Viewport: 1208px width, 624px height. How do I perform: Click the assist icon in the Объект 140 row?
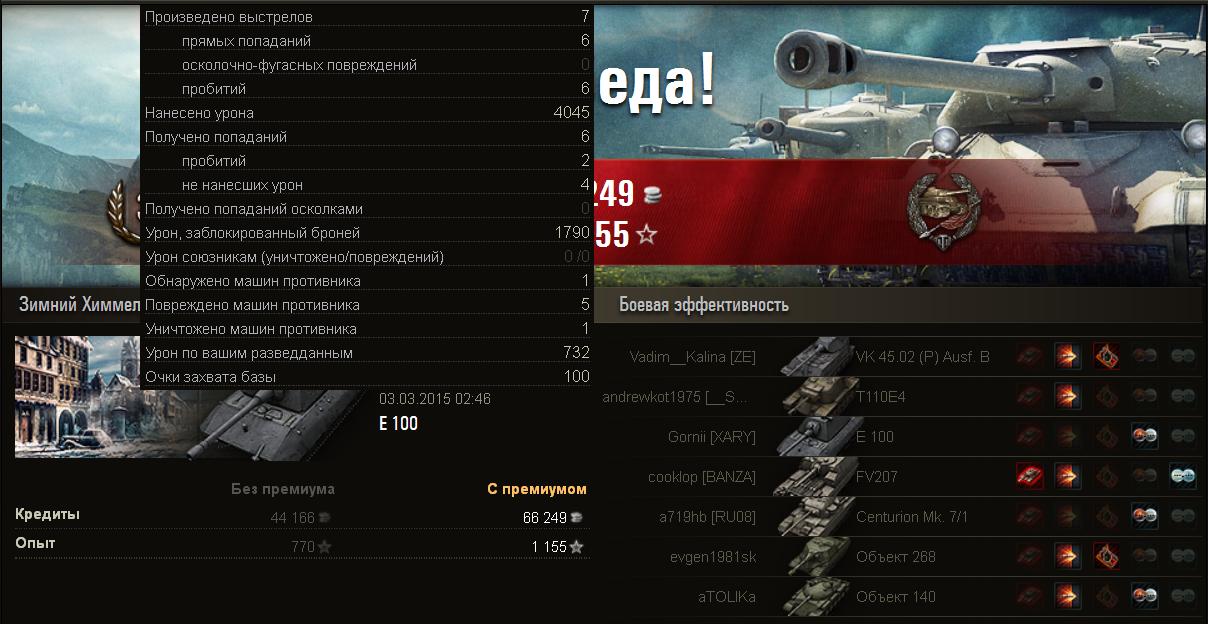pos(1144,596)
